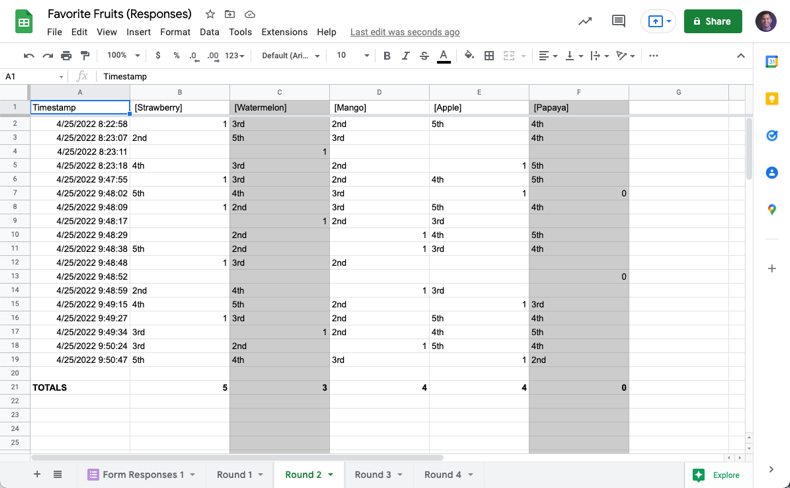Switch to Form Responses 1 tab
The height and width of the screenshot is (488, 790).
143,475
